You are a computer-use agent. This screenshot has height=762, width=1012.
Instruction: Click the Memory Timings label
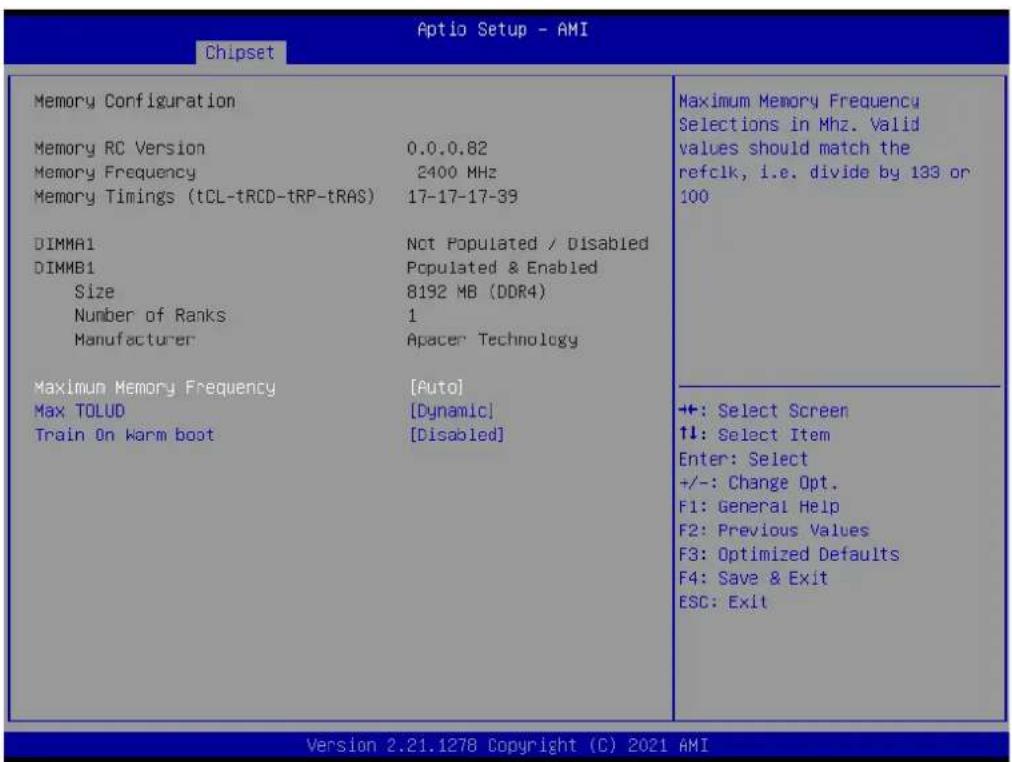(205, 196)
